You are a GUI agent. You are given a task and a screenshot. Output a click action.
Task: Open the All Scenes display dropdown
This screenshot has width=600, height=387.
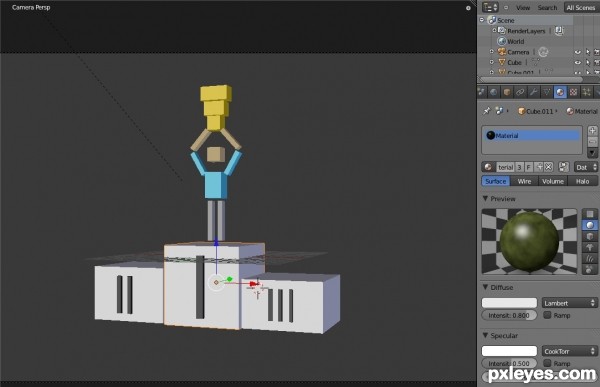click(x=581, y=7)
